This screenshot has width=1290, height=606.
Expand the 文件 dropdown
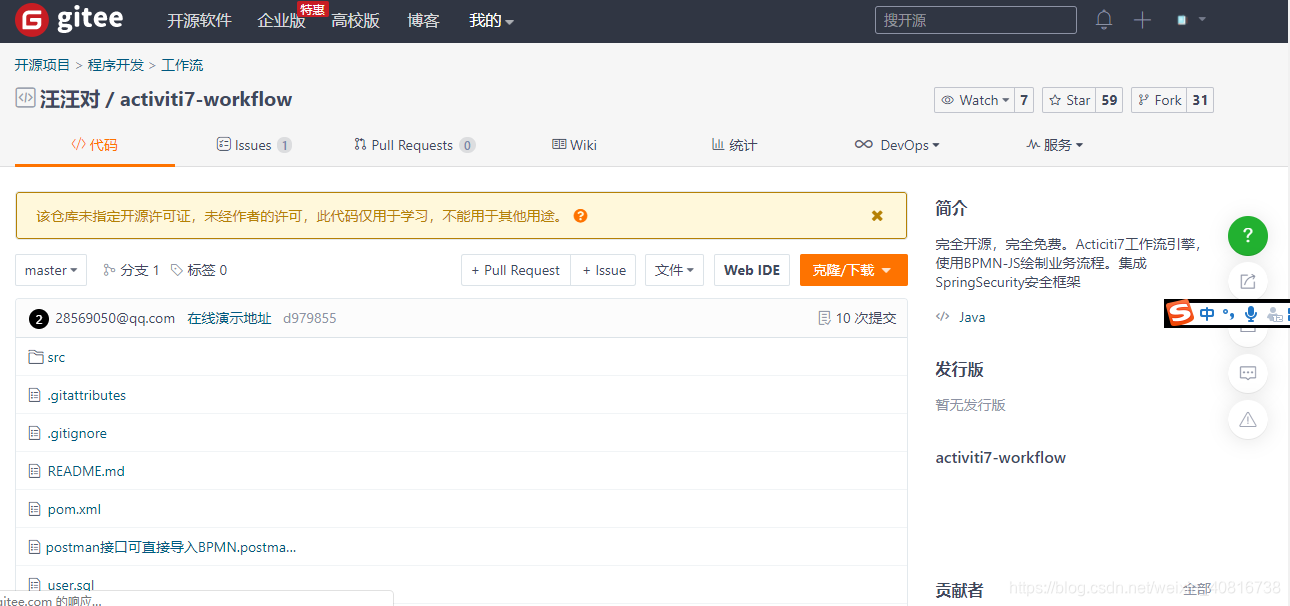coord(675,270)
